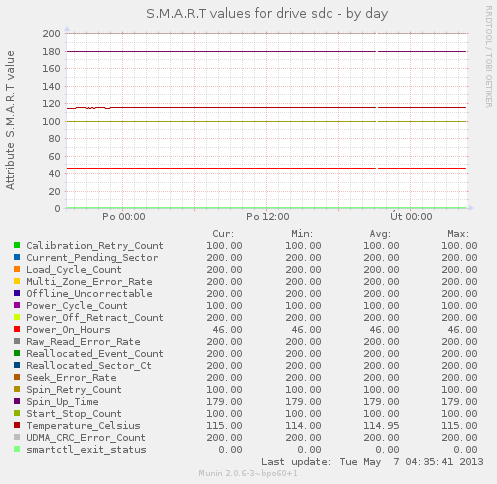The width and height of the screenshot is (497, 484).
Task: Click the Spin_Up_Time purple legend swatch
Action: point(17,401)
